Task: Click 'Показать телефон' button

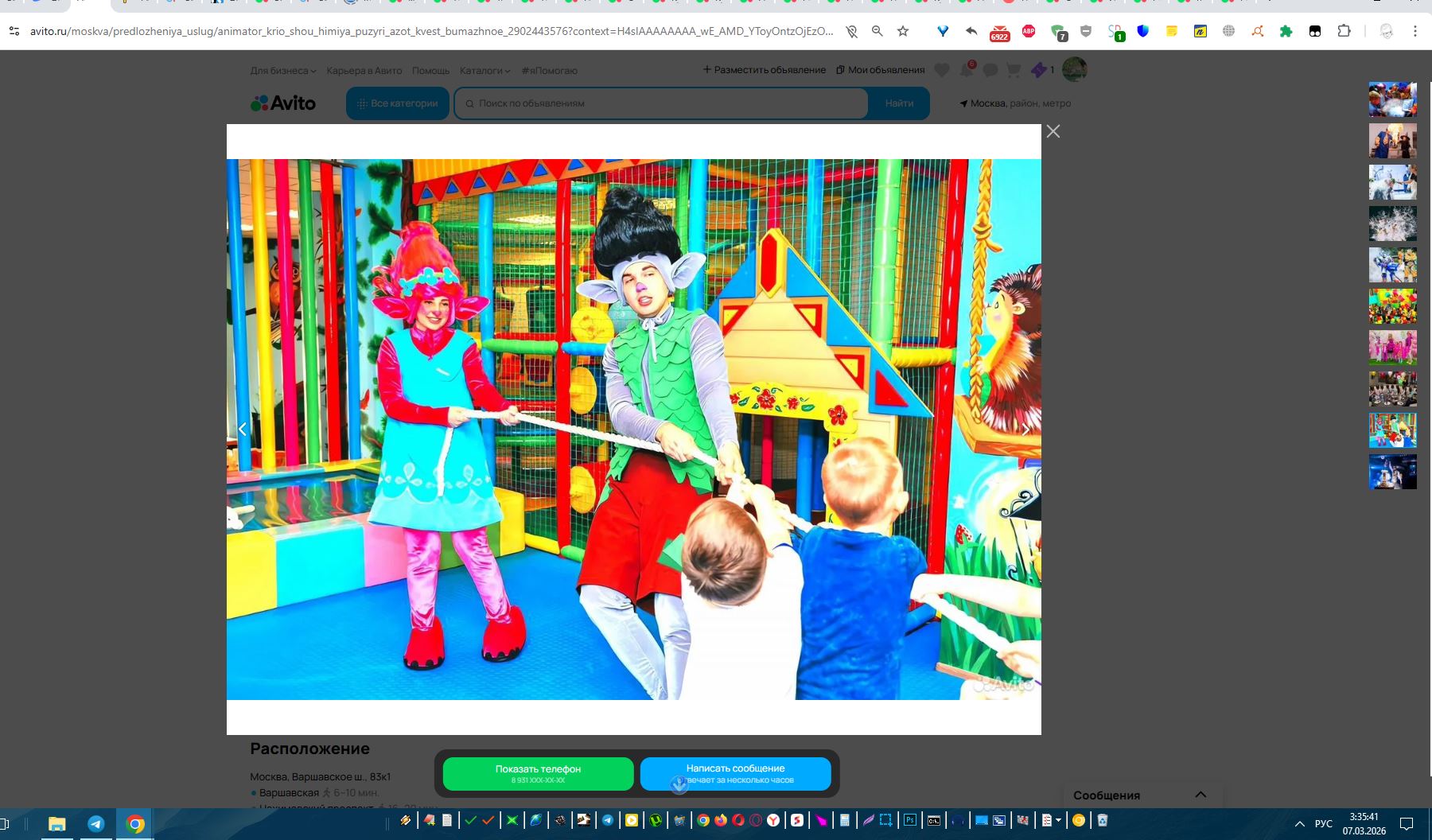Action: point(539,774)
